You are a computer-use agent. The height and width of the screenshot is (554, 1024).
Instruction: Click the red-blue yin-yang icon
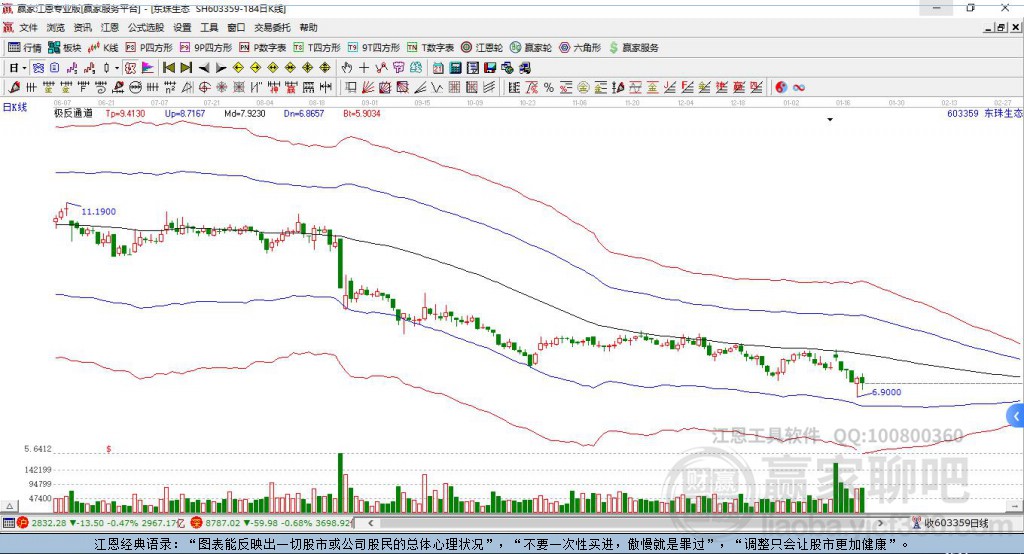(x=780, y=88)
